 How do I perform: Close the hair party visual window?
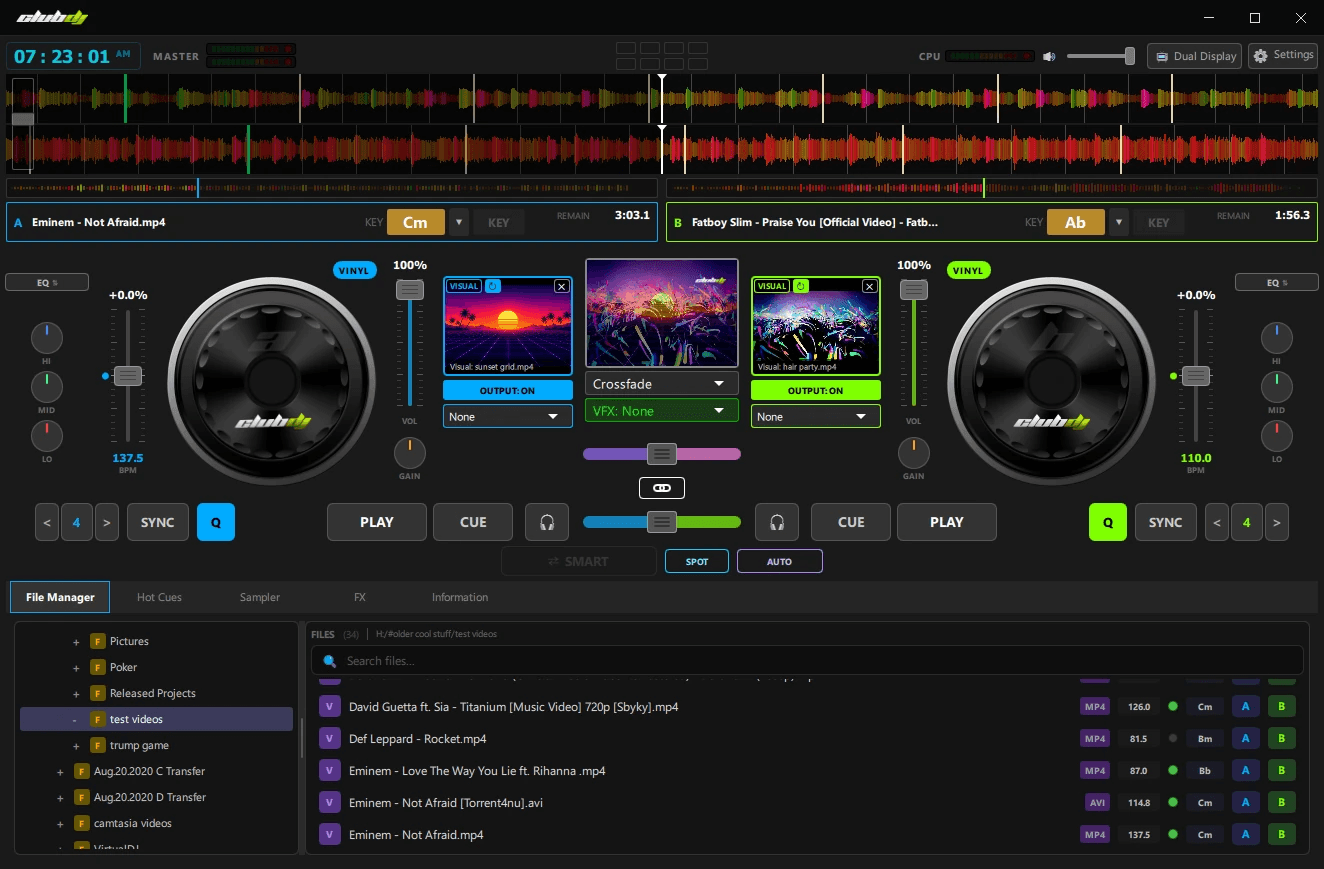tap(869, 286)
